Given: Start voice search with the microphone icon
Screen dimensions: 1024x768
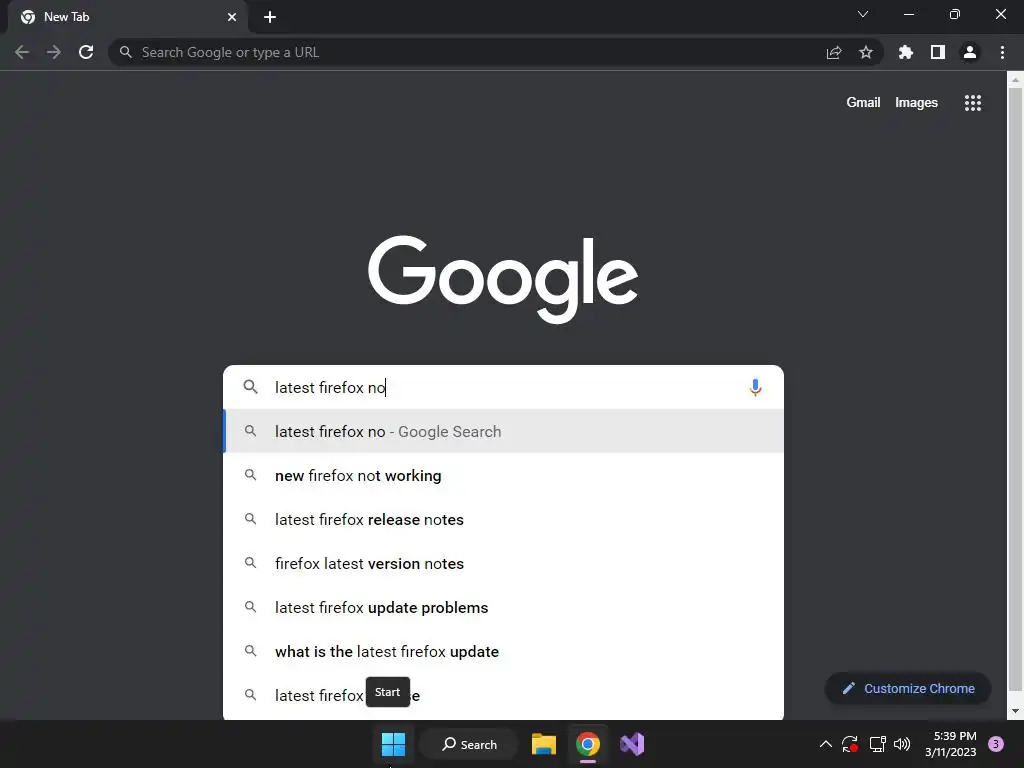Looking at the screenshot, I should [x=756, y=387].
